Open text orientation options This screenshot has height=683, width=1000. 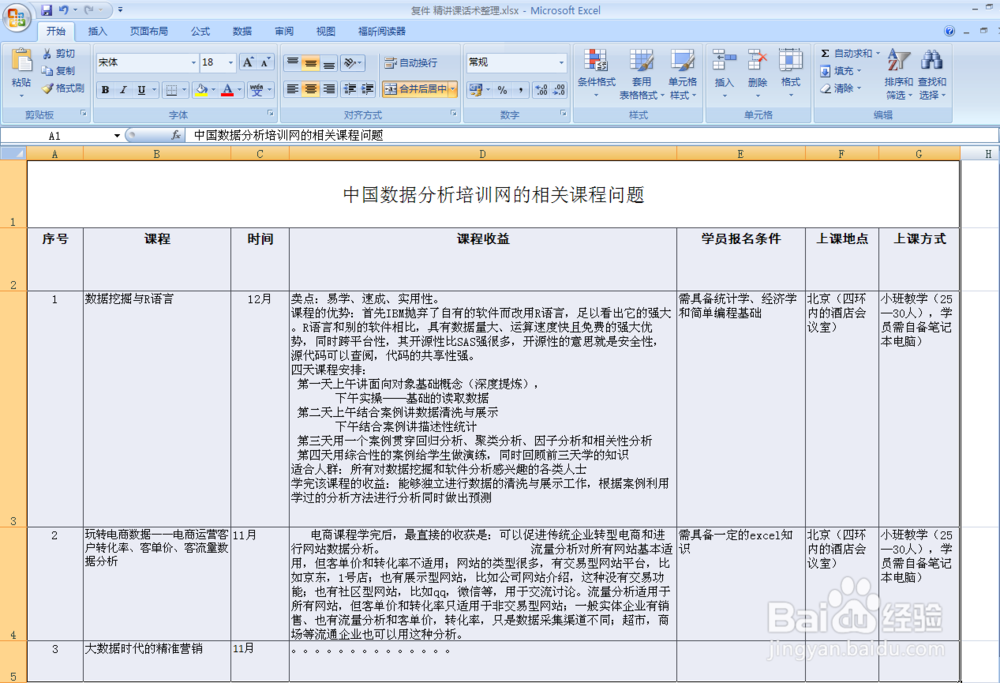click(x=353, y=62)
